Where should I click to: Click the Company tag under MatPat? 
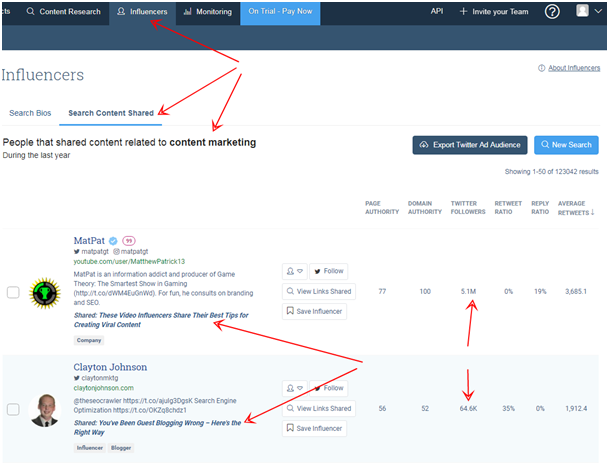pos(89,340)
